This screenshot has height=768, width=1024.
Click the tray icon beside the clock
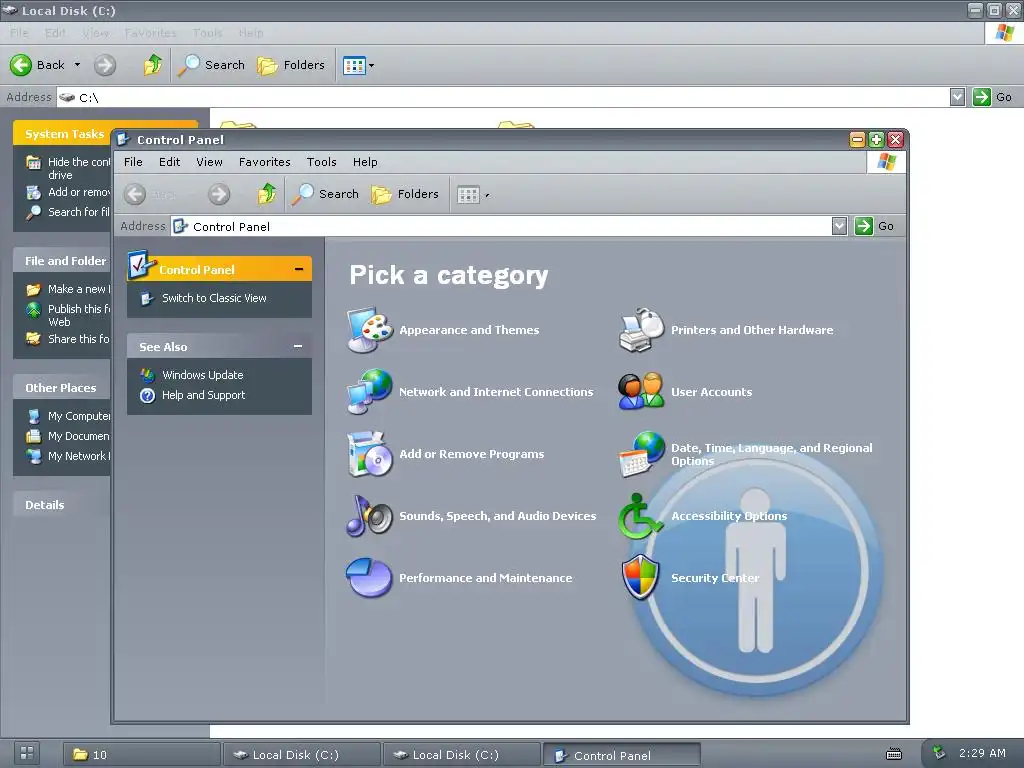click(x=939, y=753)
